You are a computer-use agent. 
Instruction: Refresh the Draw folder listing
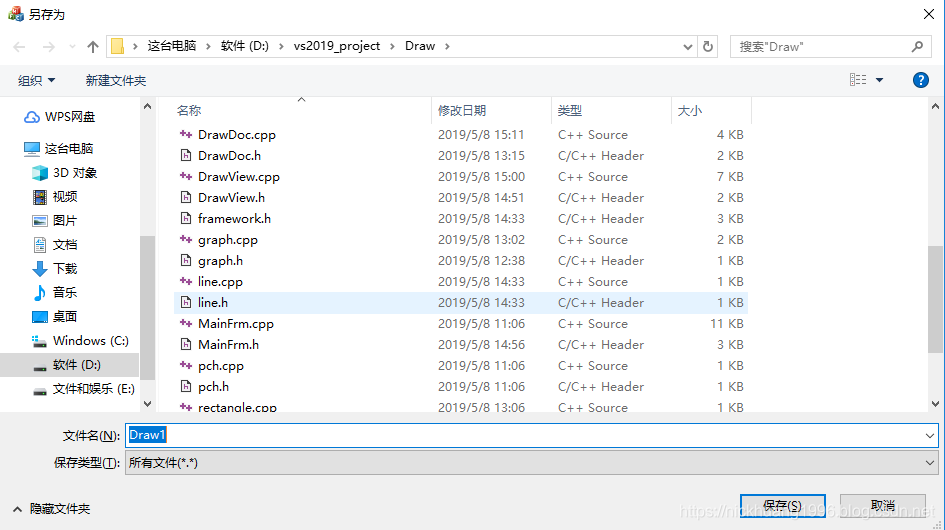[708, 46]
